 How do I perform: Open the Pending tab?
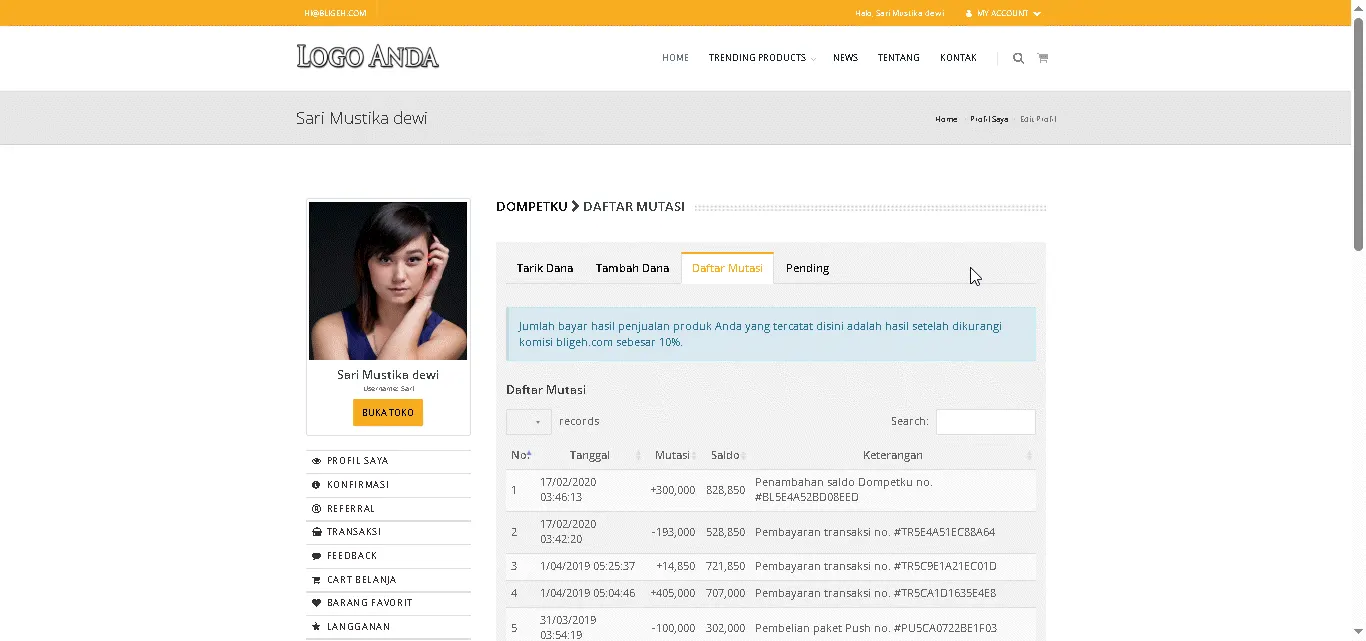pos(807,268)
